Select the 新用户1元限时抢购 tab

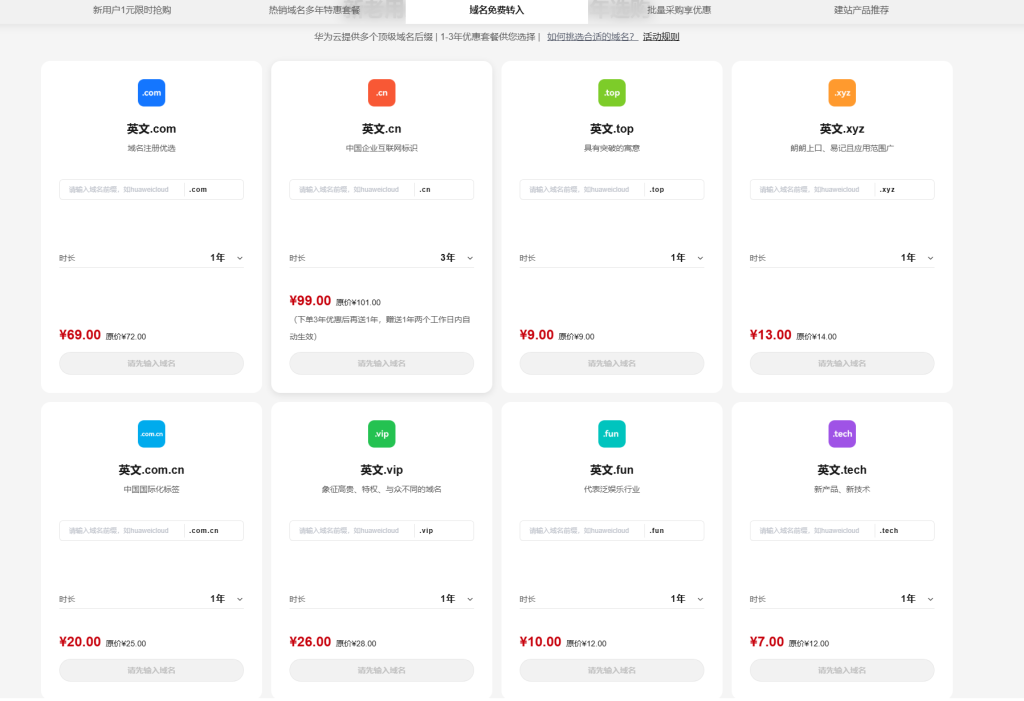tap(132, 10)
